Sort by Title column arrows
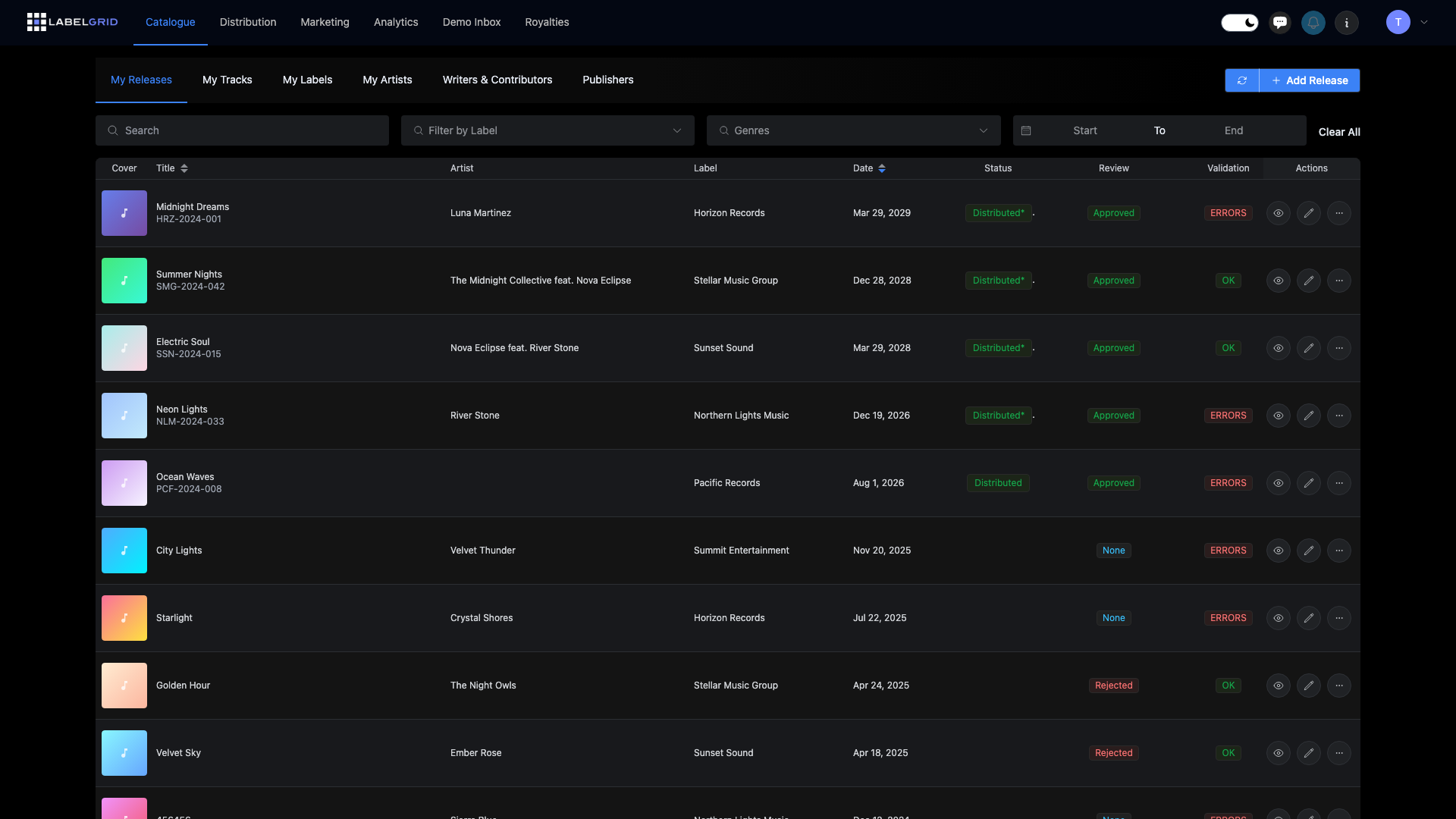1456x819 pixels. [184, 168]
